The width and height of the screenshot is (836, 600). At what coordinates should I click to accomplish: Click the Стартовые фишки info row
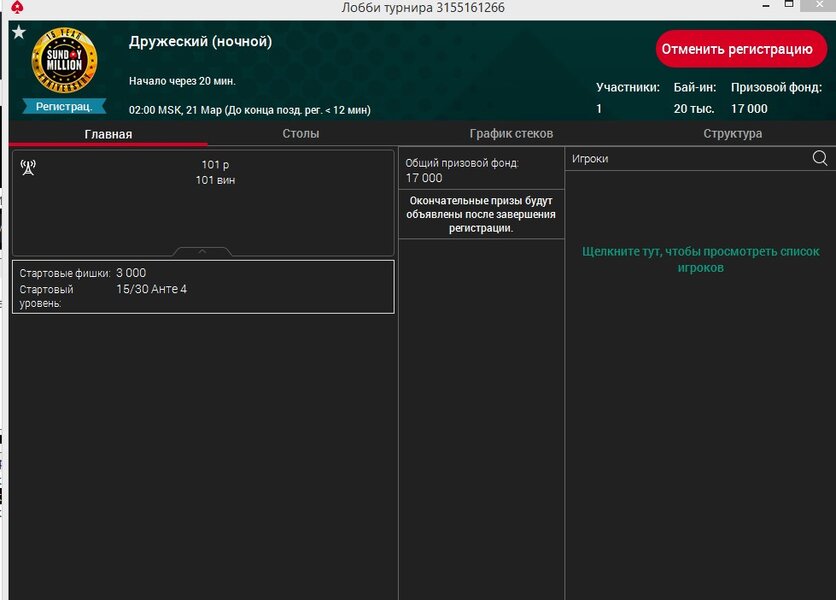(x=203, y=273)
